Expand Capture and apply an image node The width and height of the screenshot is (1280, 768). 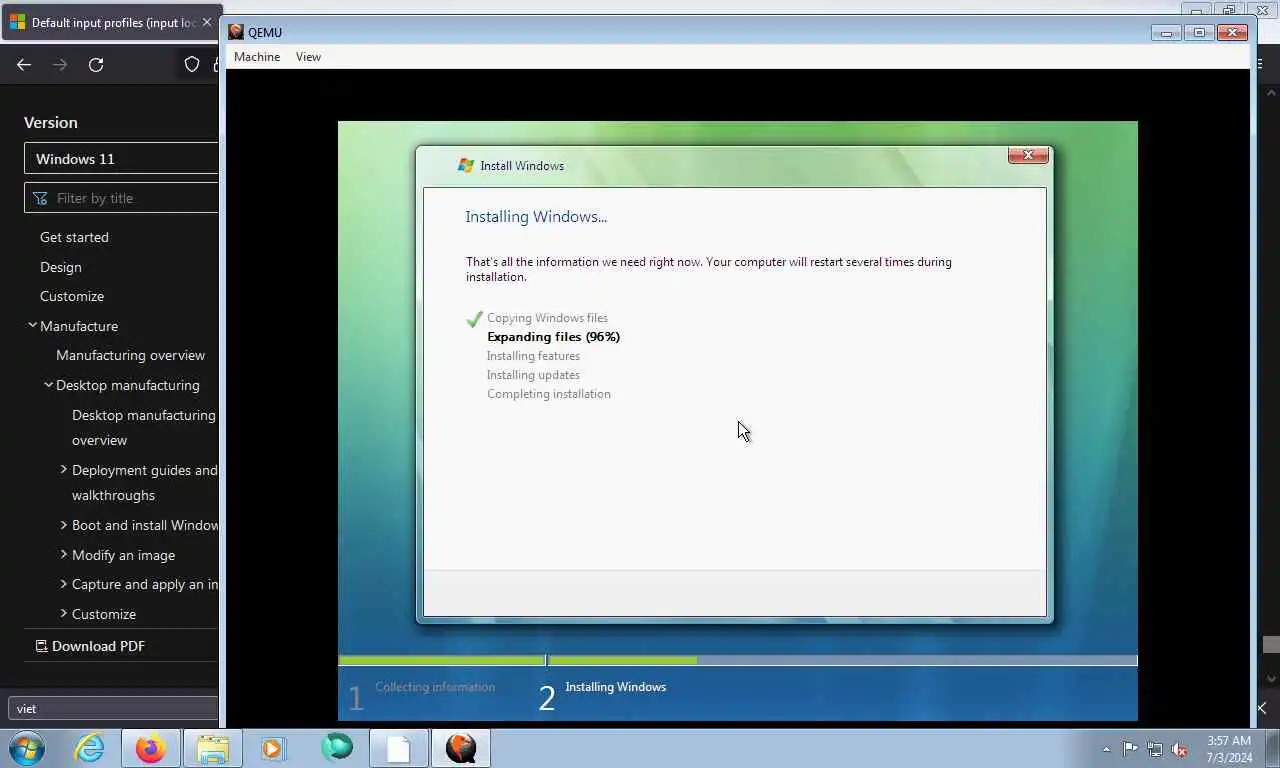(x=64, y=583)
